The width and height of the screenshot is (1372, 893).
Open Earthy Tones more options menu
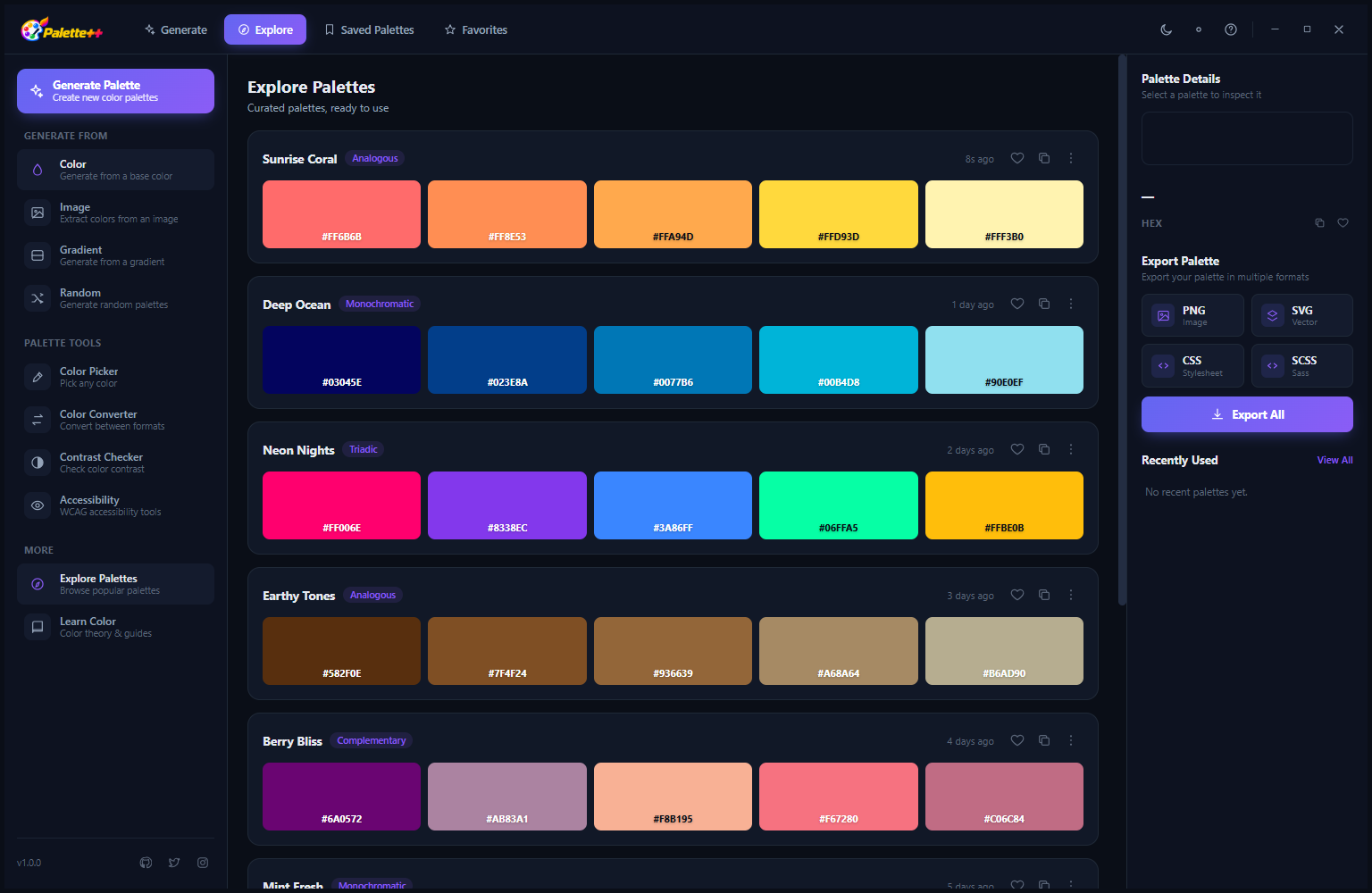(1070, 595)
